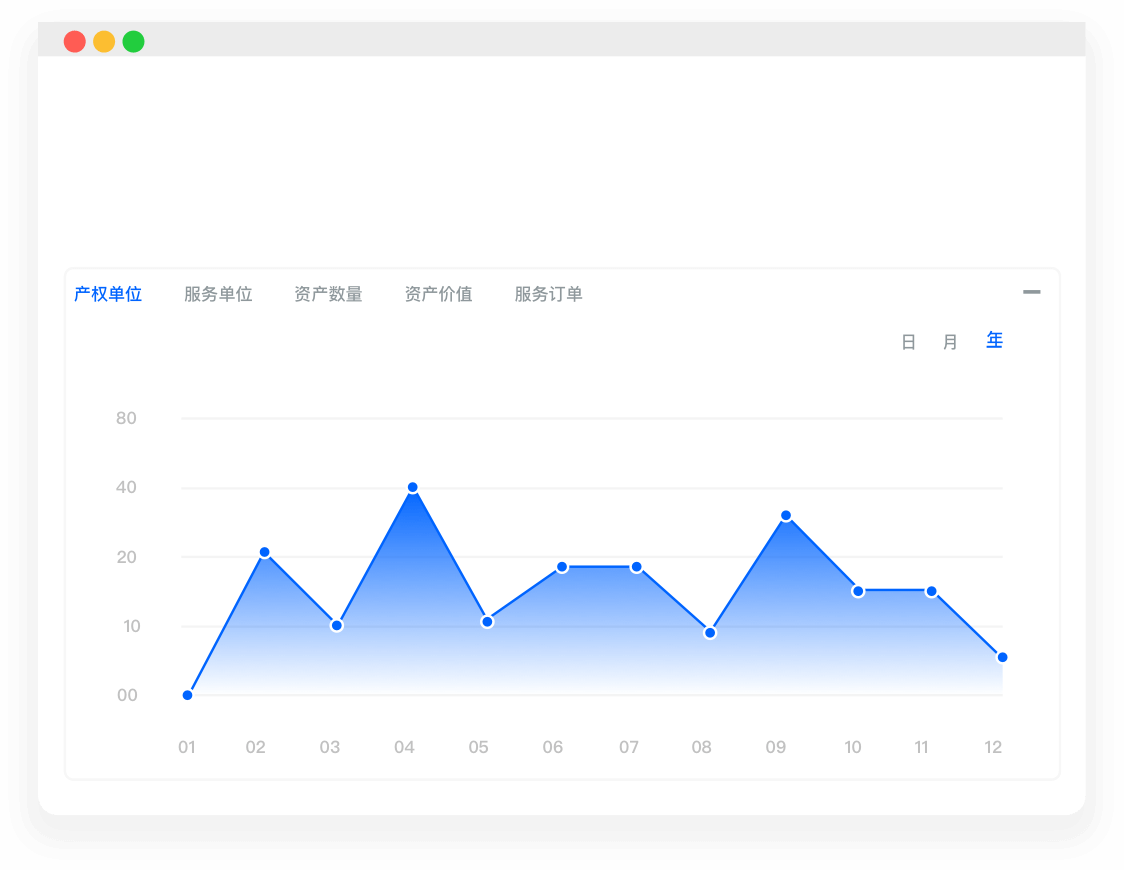The height and width of the screenshot is (870, 1124).
Task: Click the data point for month 09
Action: pos(786,516)
